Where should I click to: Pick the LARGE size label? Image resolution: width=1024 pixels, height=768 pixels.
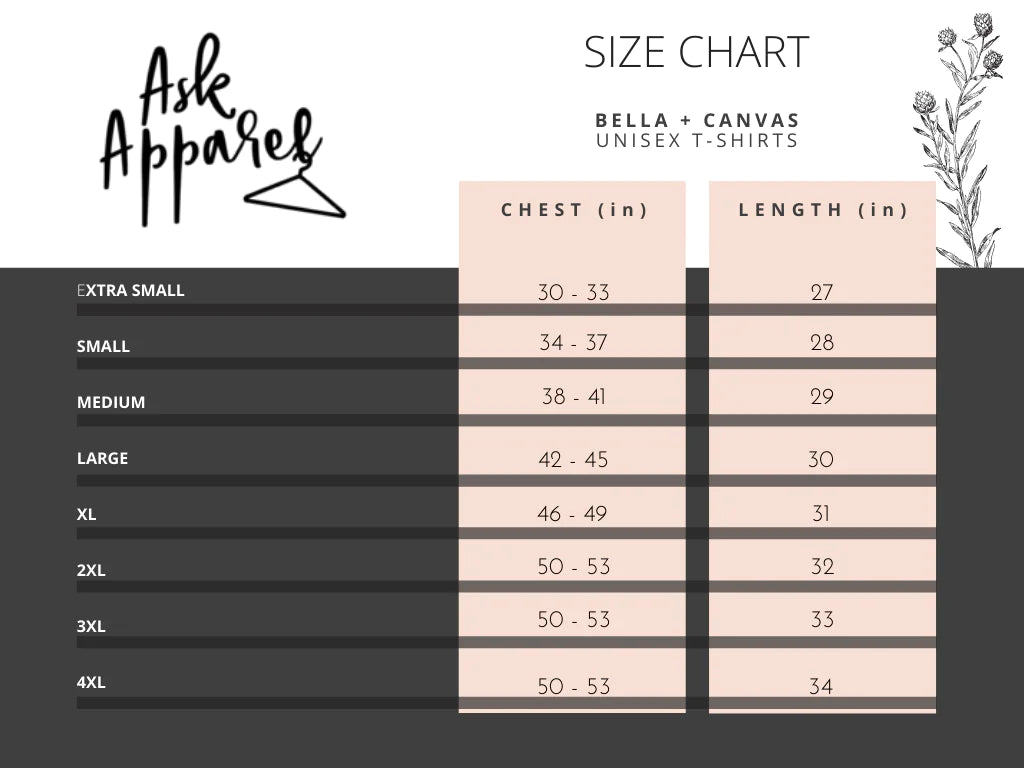coord(103,458)
